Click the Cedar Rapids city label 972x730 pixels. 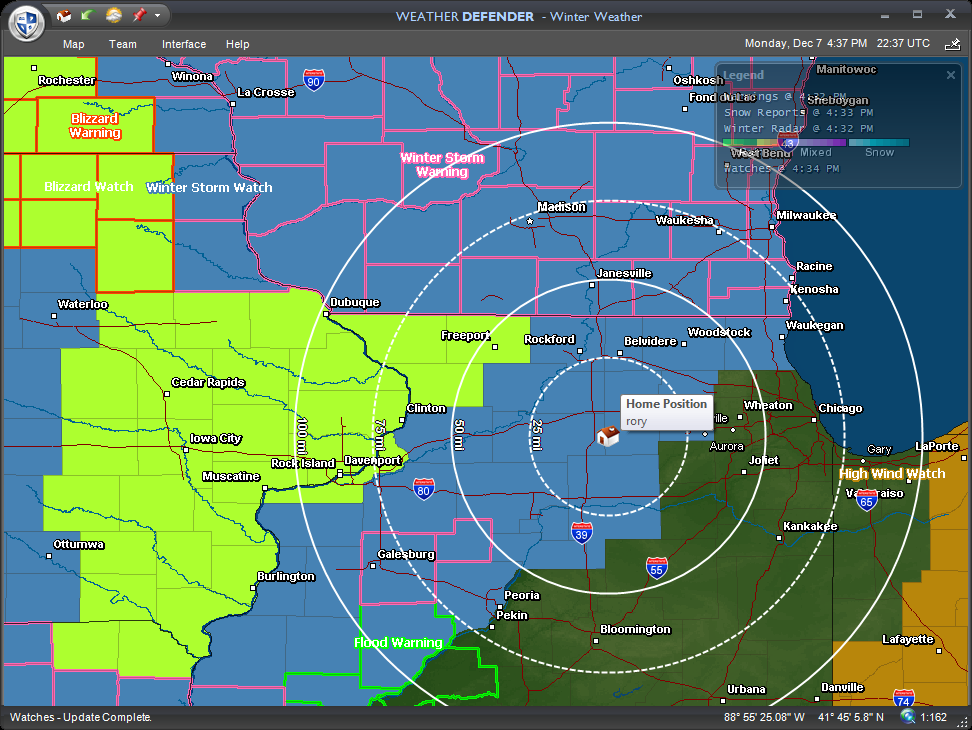pyautogui.click(x=208, y=382)
